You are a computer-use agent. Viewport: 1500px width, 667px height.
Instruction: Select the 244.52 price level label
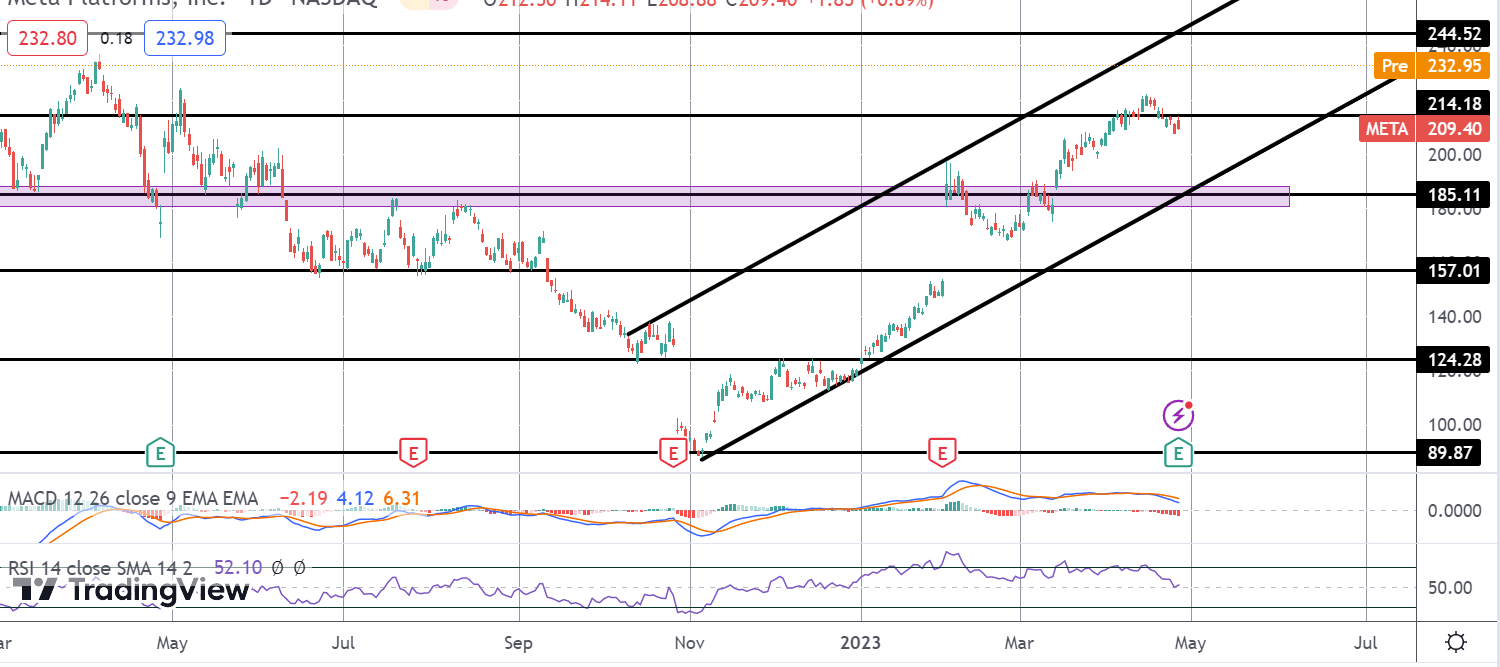1454,34
